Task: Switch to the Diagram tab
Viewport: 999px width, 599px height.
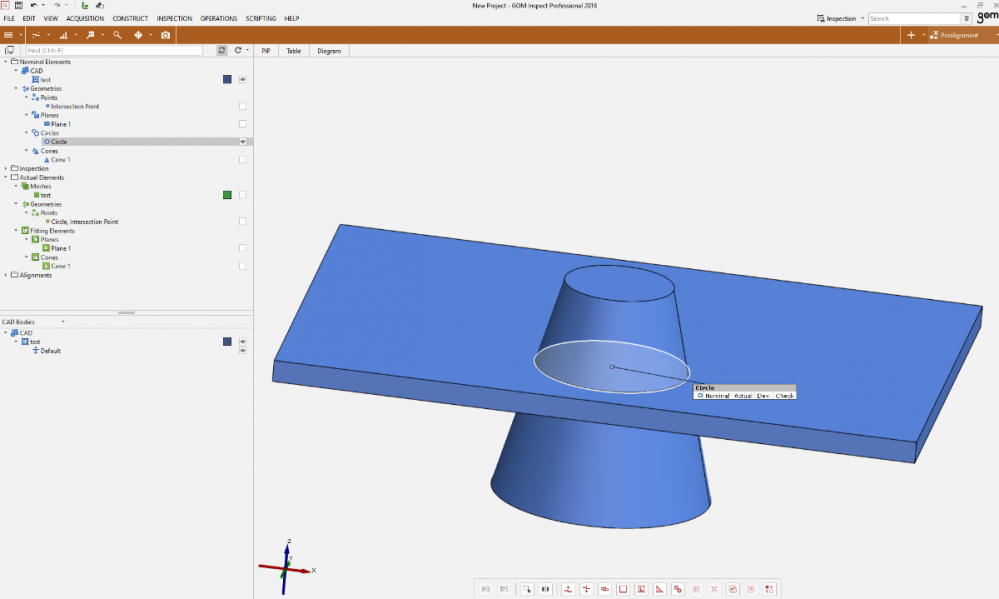Action: pyautogui.click(x=329, y=51)
